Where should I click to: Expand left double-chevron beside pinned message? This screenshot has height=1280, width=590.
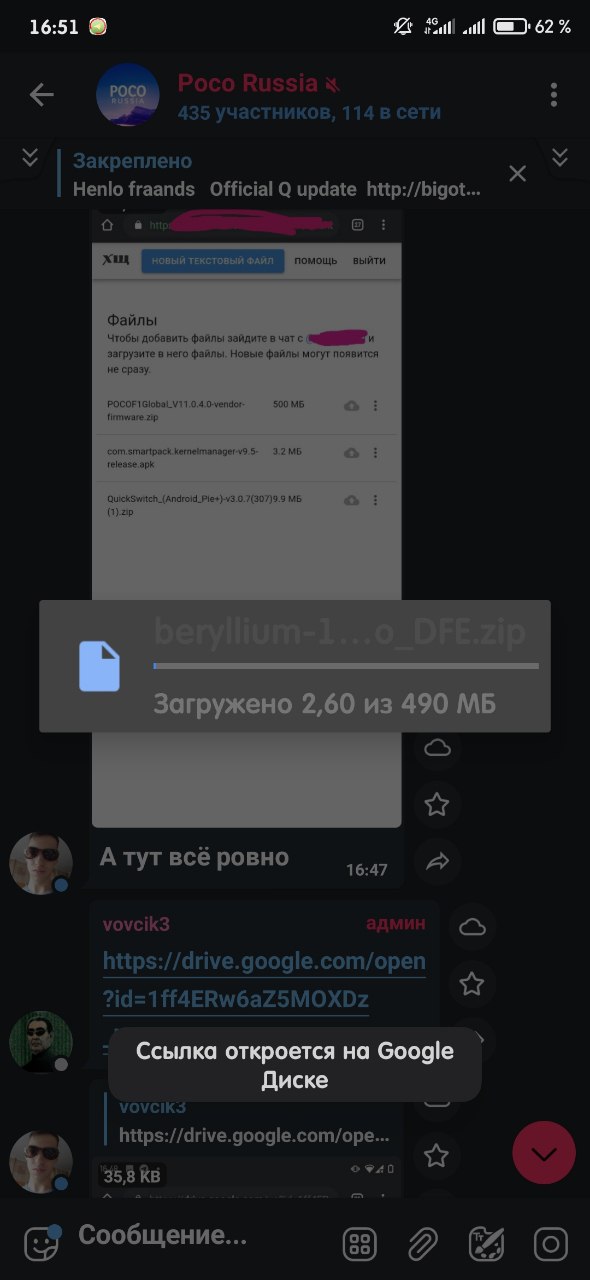30,157
